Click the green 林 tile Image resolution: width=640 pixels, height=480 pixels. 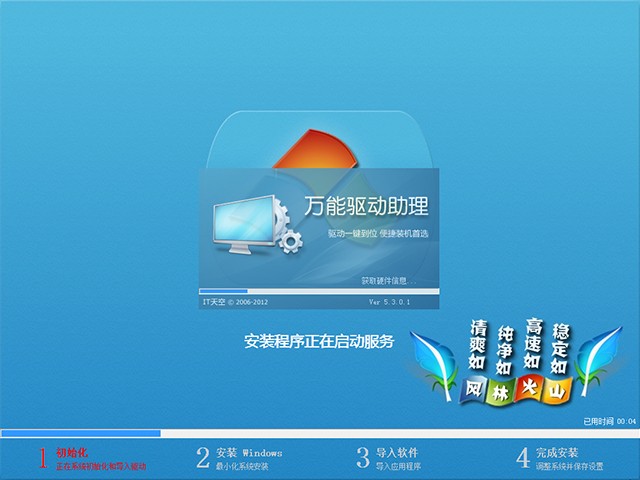(500, 392)
